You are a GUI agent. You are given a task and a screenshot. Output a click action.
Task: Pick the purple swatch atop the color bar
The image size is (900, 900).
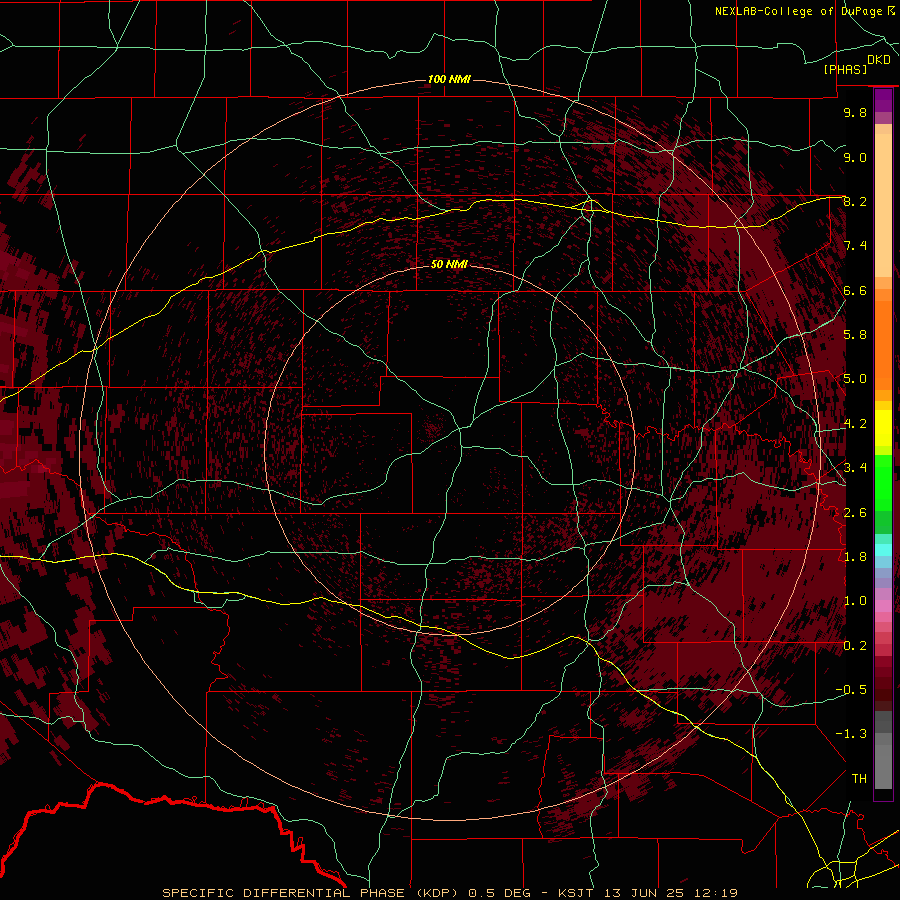883,101
